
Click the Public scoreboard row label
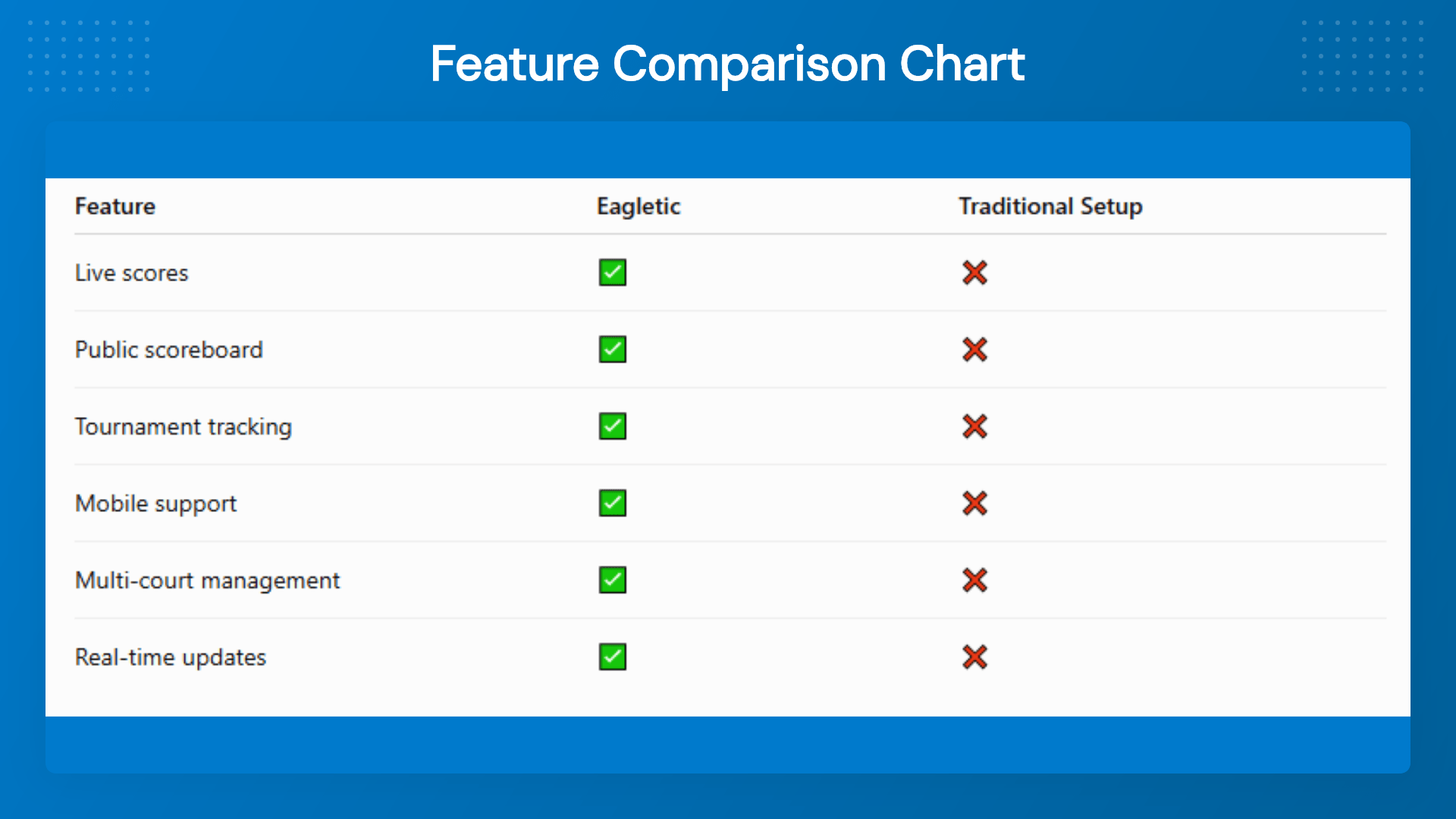pyautogui.click(x=168, y=350)
